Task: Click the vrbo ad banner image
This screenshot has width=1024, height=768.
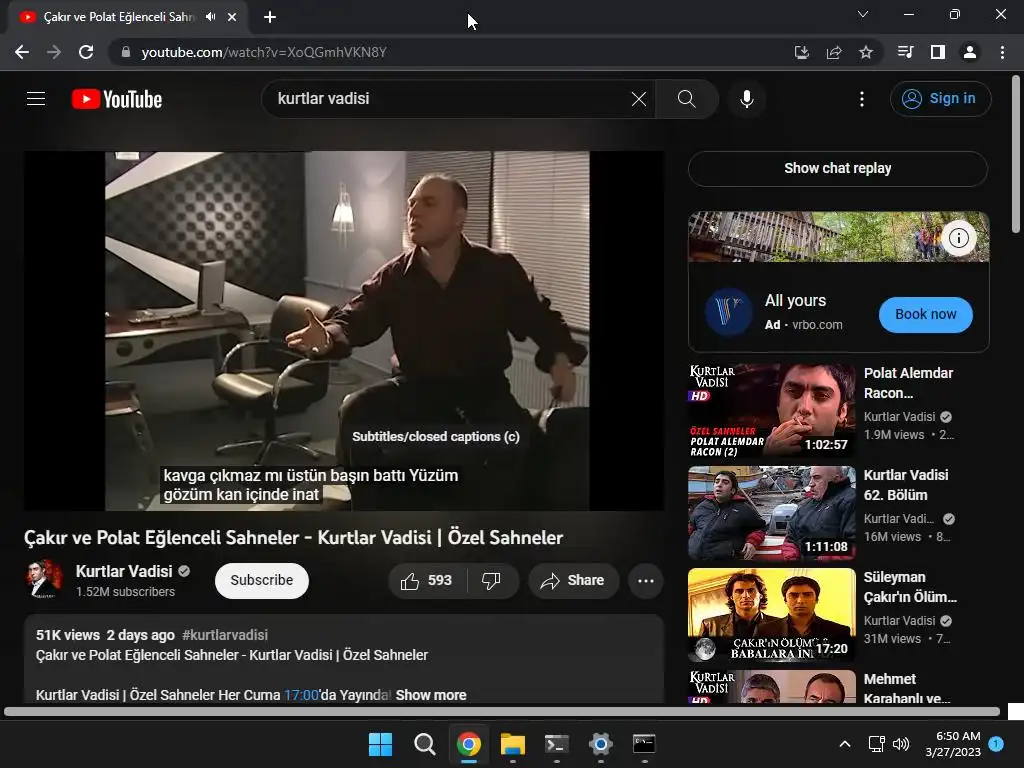Action: 839,236
